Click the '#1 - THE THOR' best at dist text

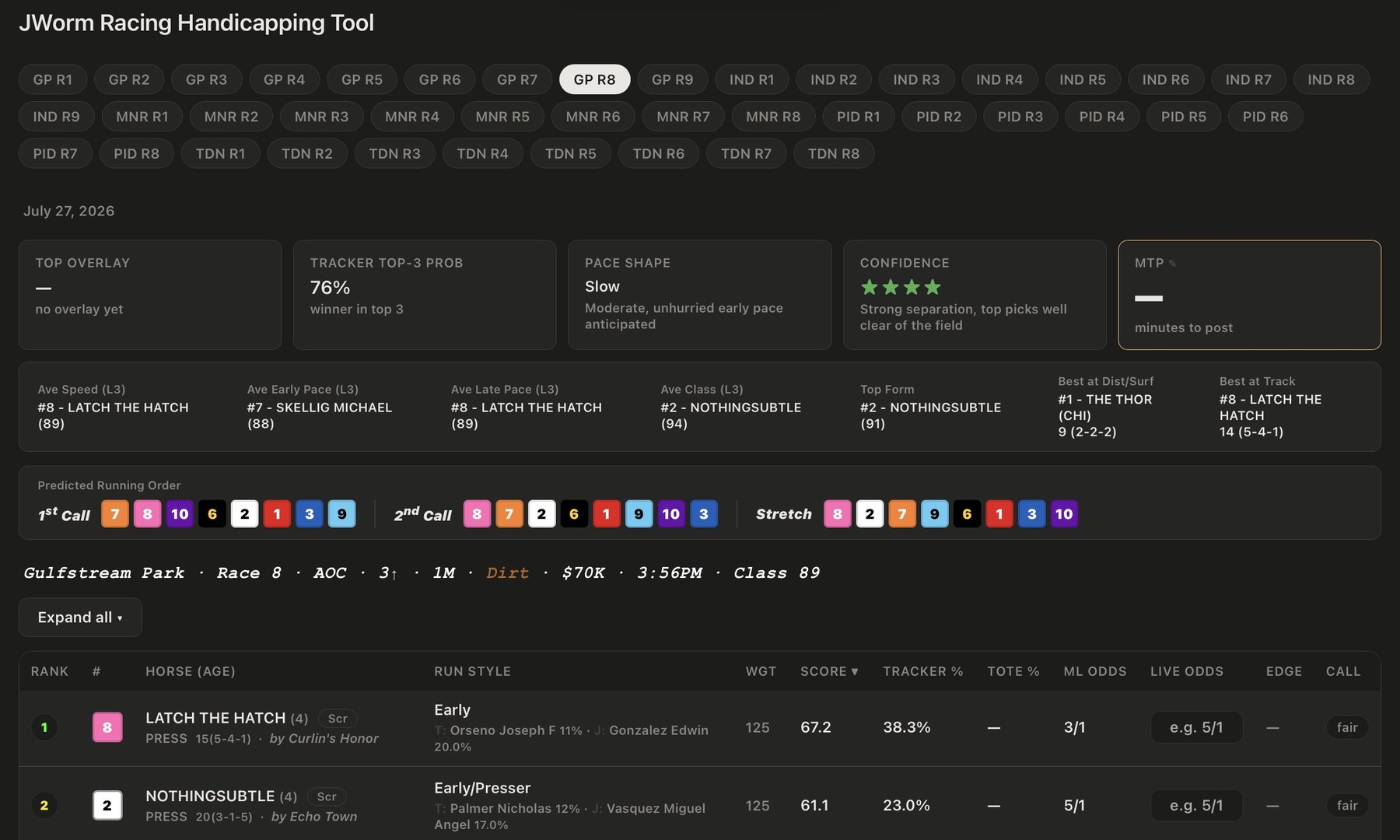point(1105,400)
